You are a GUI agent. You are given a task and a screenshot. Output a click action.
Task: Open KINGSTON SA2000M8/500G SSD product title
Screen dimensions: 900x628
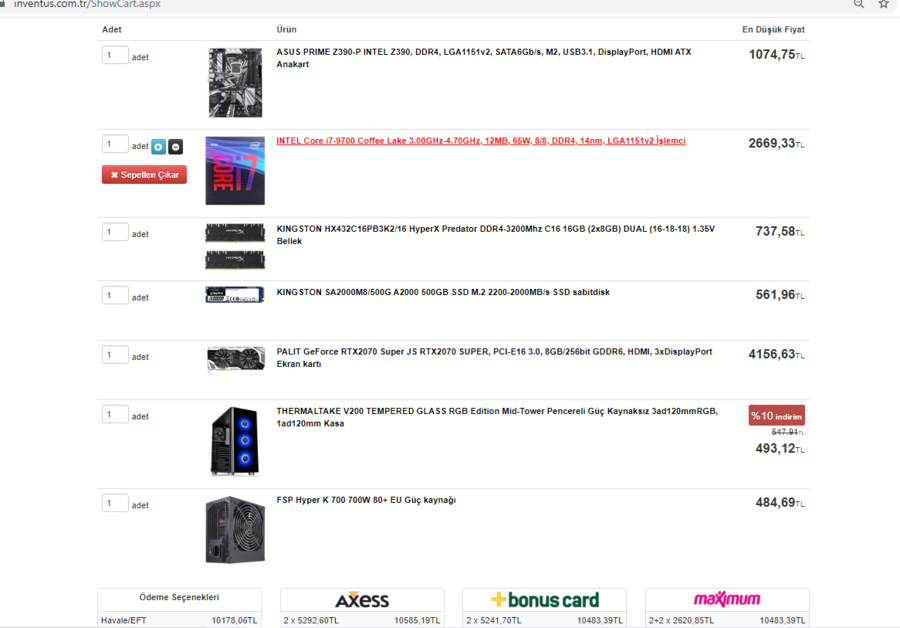pyautogui.click(x=443, y=292)
